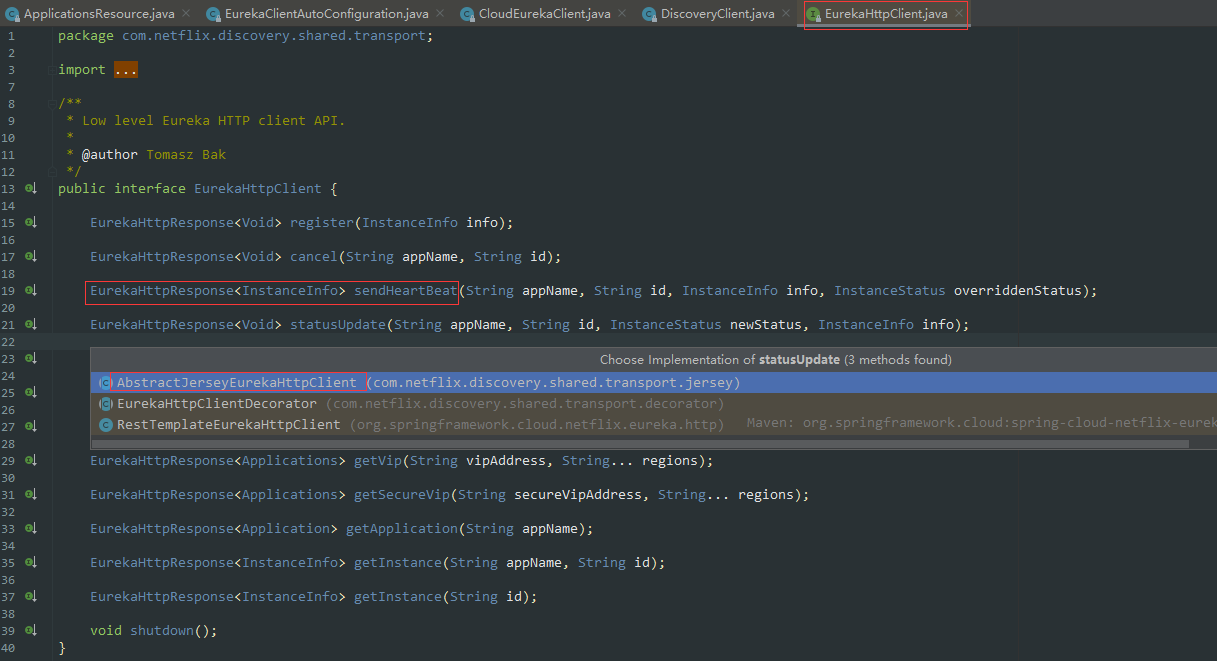Click gutter icon beside getVip line

pos(31,460)
